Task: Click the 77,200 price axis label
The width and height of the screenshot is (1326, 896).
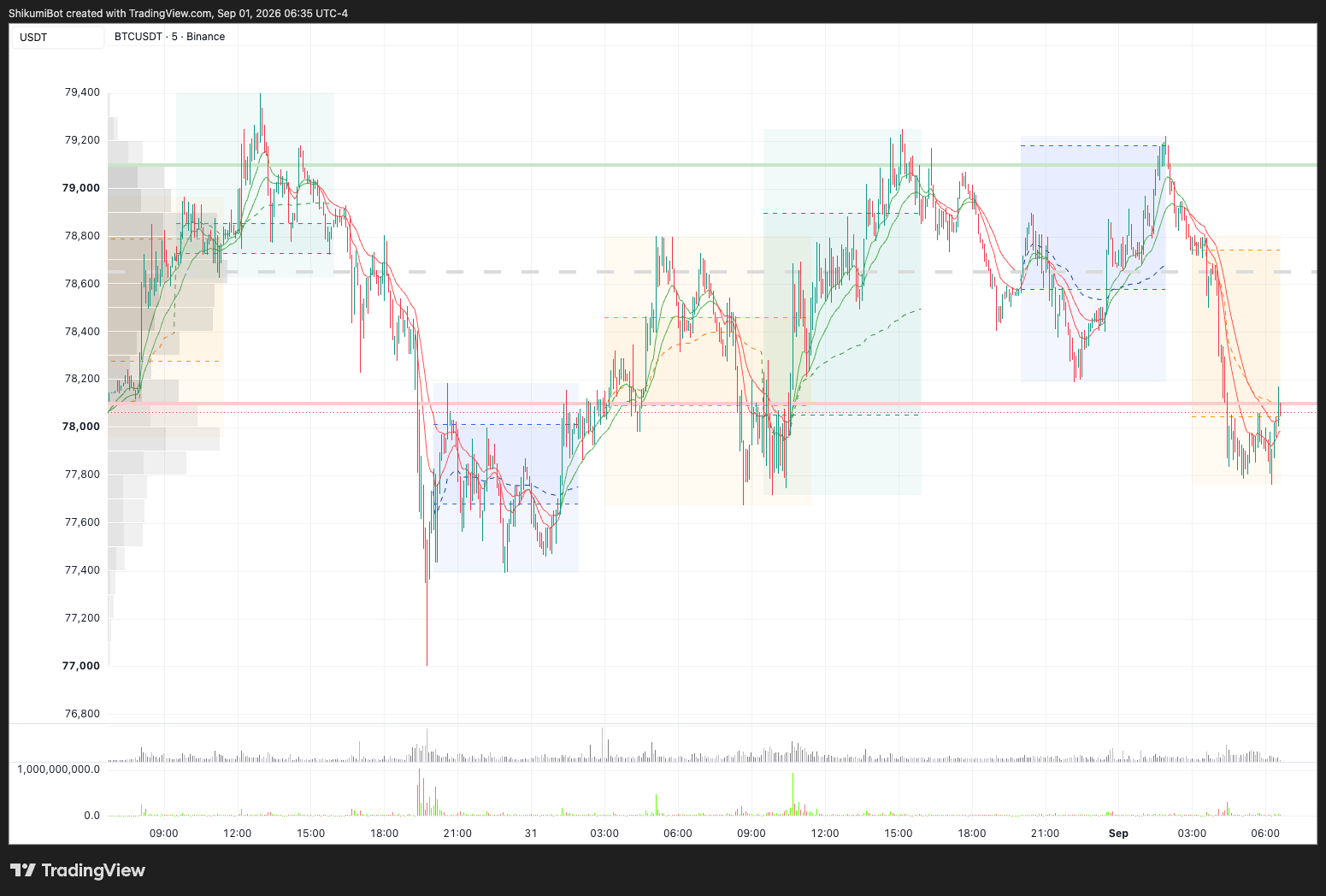Action: pyautogui.click(x=82, y=618)
